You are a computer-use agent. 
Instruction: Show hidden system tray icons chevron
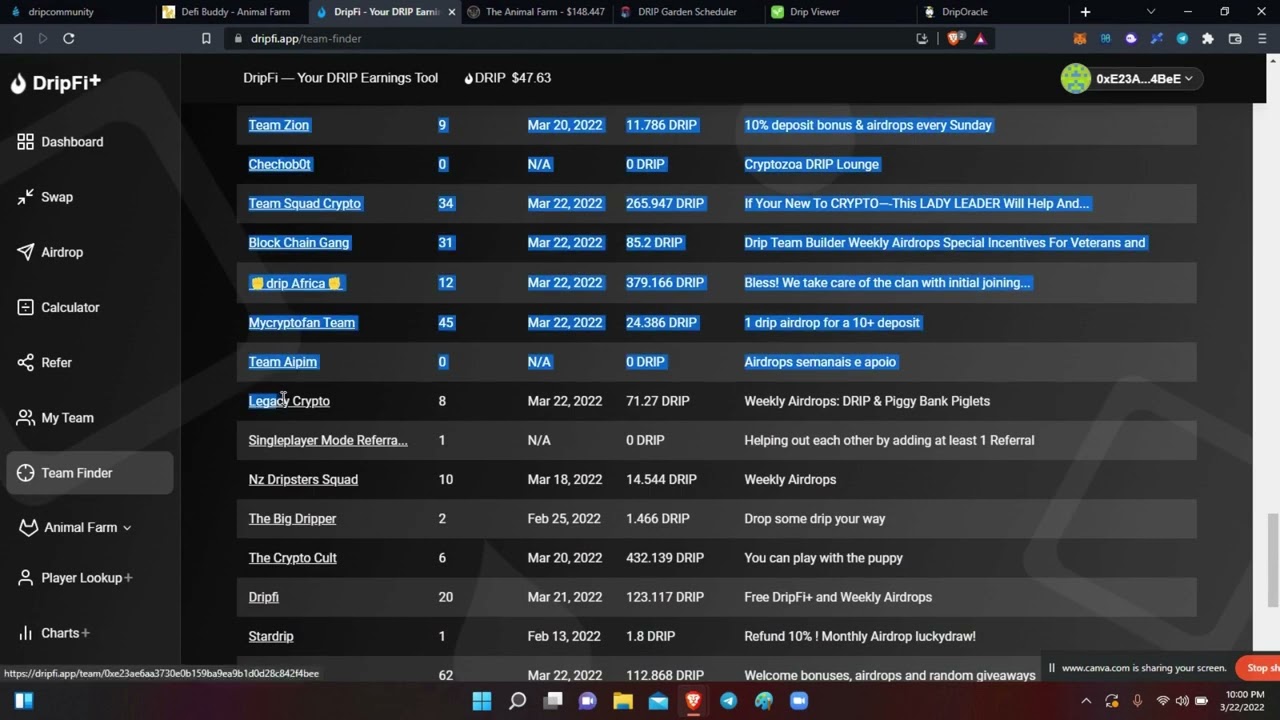(x=1086, y=701)
